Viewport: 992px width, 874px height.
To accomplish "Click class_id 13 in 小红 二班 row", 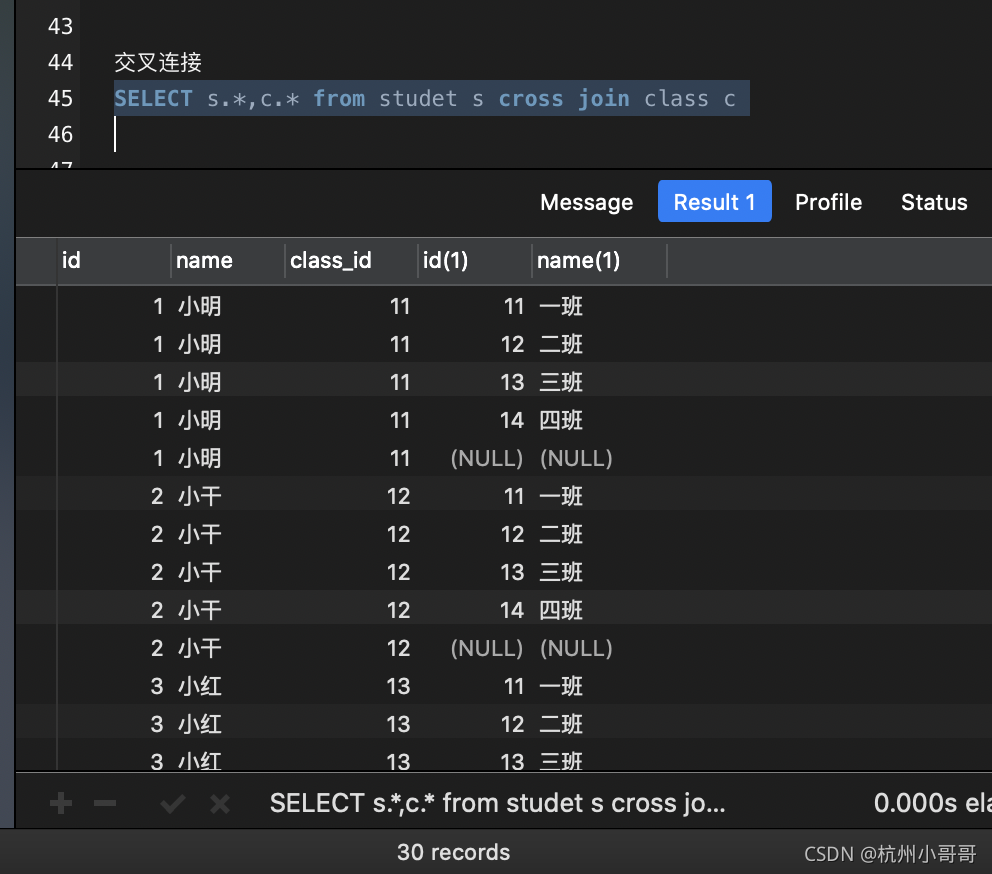I will point(399,725).
